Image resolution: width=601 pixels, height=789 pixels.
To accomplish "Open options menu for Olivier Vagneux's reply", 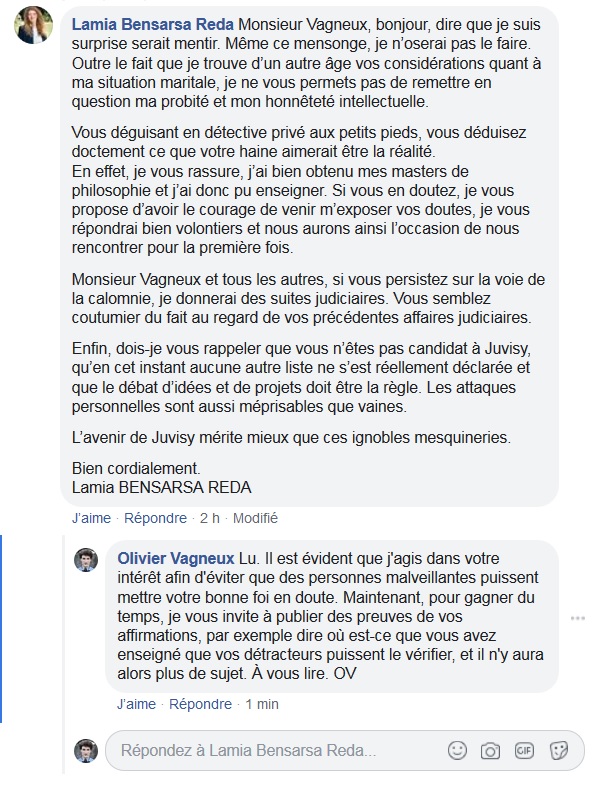I will tap(577, 618).
